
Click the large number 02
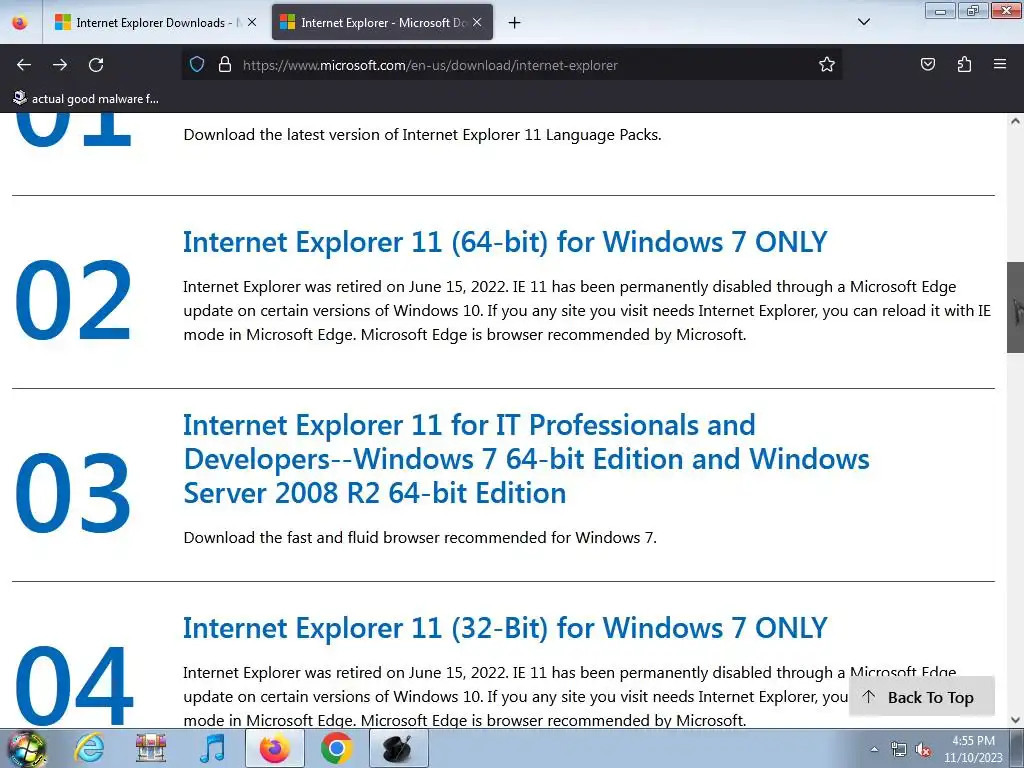(x=73, y=300)
